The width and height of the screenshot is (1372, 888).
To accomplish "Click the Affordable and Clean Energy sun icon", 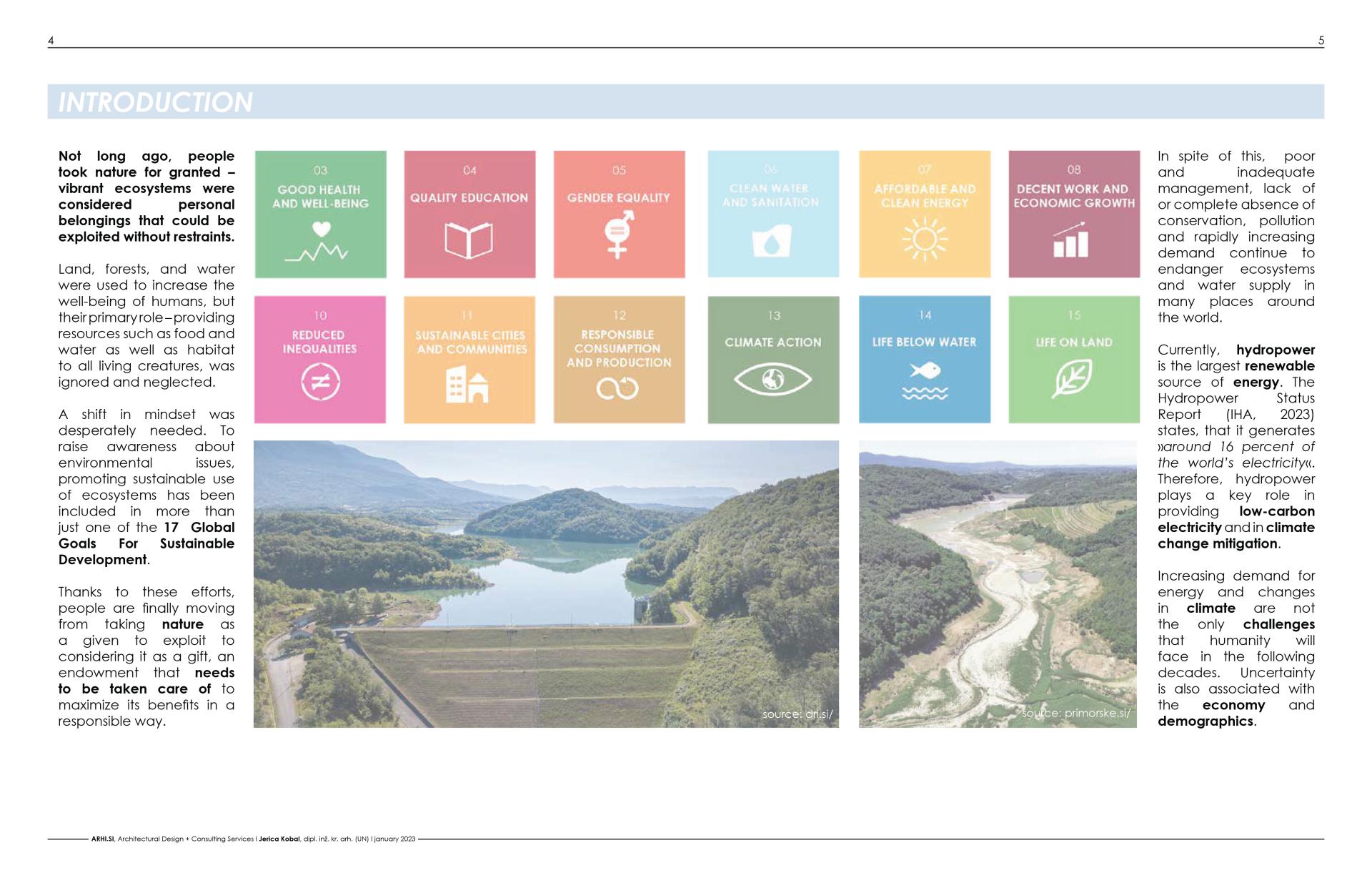I will tap(925, 240).
